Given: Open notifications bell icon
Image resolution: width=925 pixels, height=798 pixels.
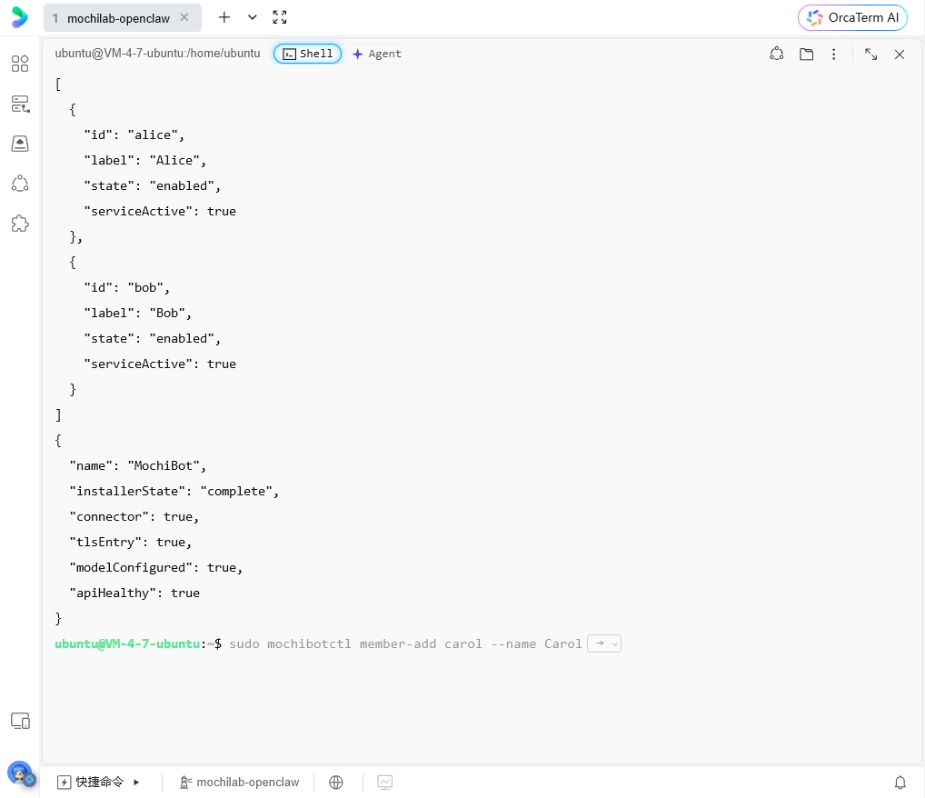Looking at the screenshot, I should (x=900, y=782).
